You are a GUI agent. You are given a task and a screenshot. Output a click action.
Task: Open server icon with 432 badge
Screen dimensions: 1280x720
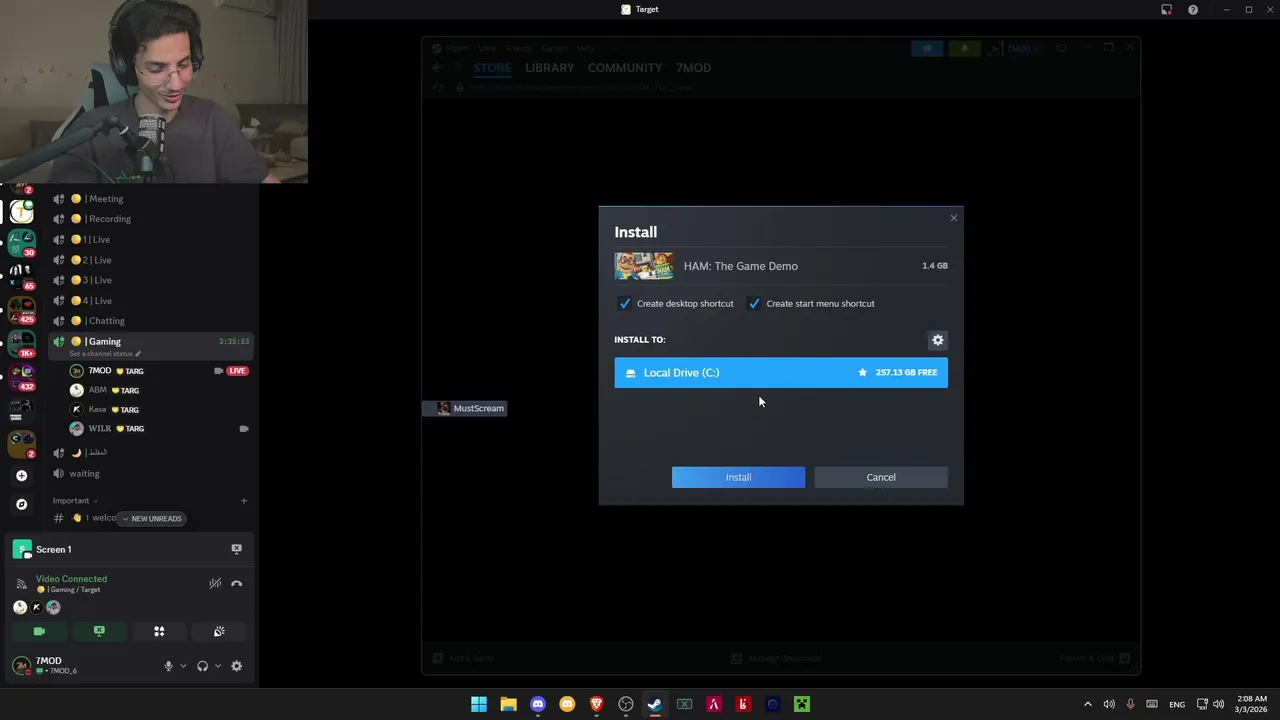coord(21,377)
